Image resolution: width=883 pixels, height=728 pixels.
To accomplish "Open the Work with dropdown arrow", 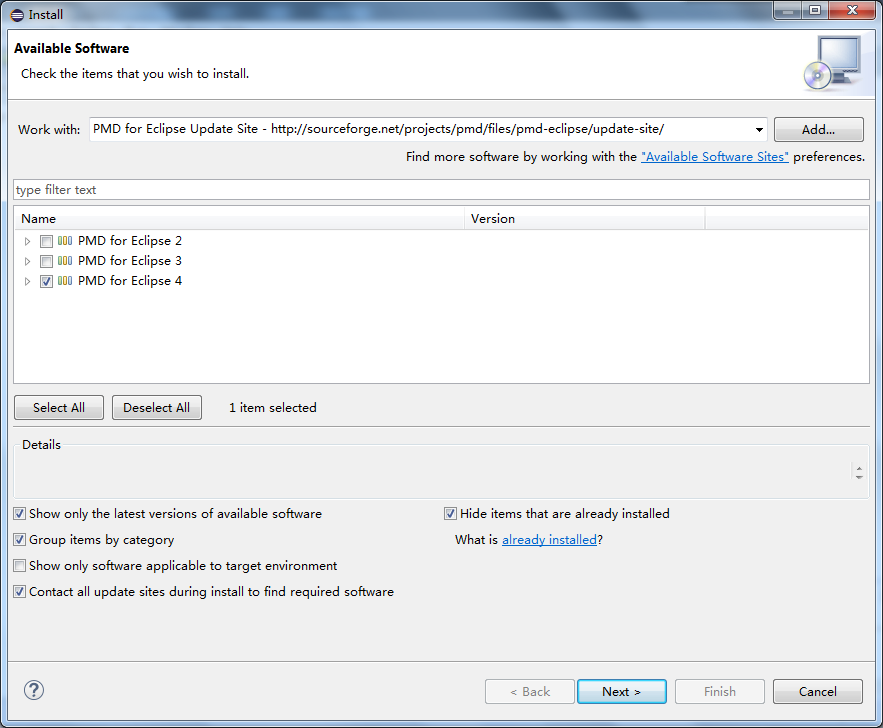I will (759, 129).
